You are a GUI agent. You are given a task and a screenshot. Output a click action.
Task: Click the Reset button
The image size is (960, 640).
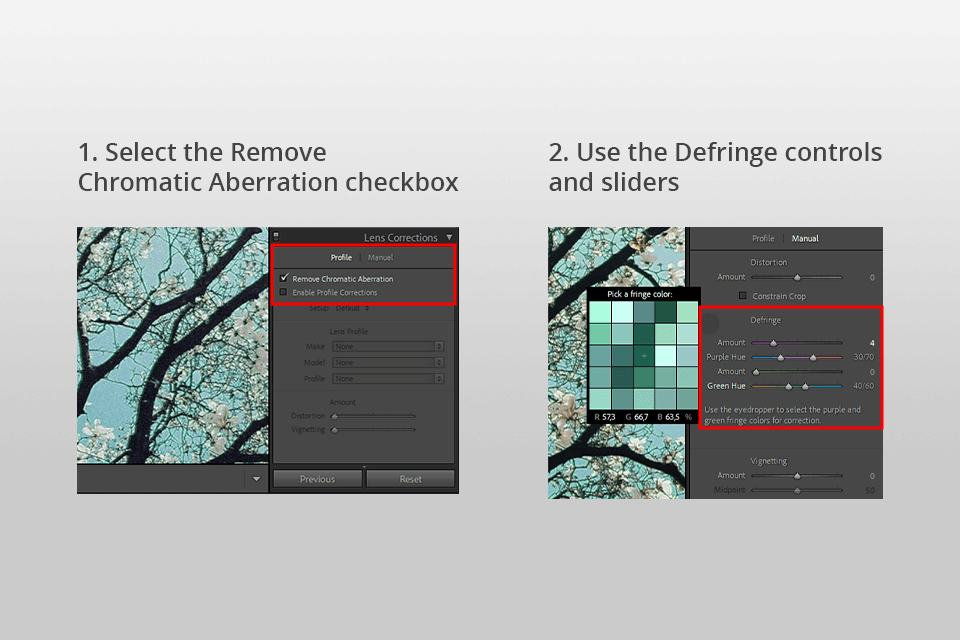[410, 479]
